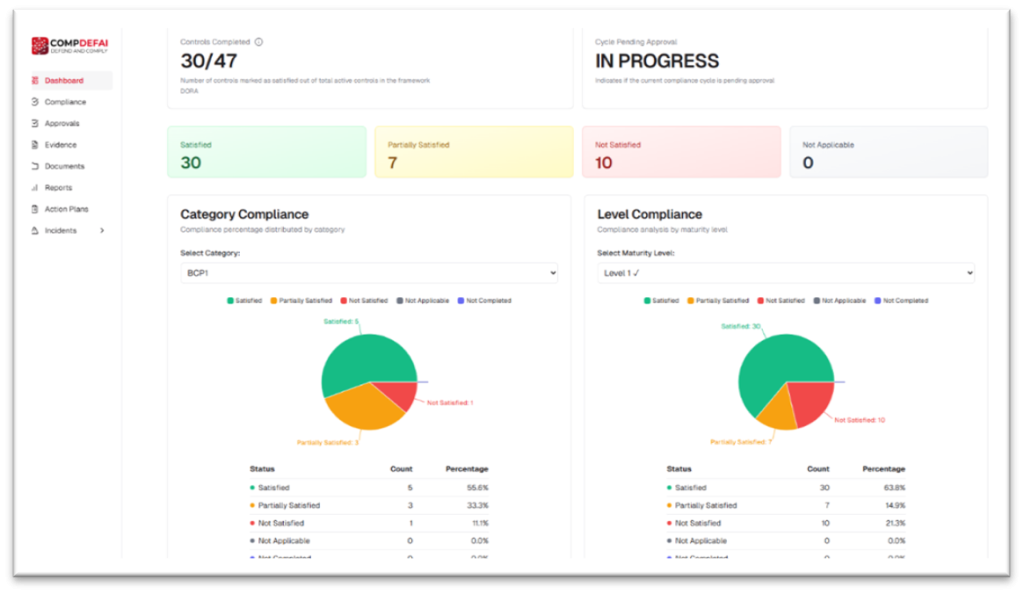Click the Compliance icon in sidebar
Viewport: 1024px width, 594px height.
point(35,102)
